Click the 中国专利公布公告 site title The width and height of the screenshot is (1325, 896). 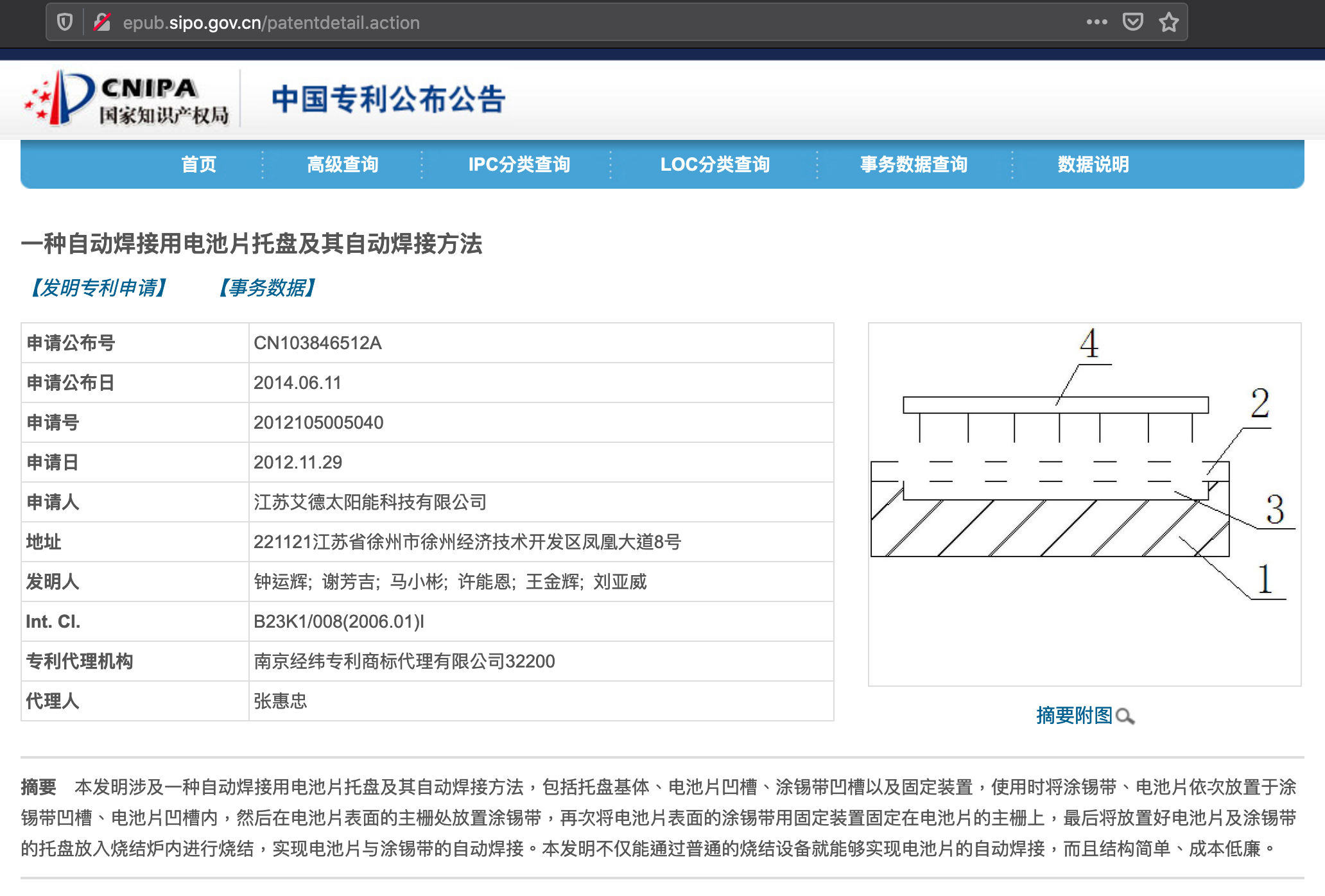[388, 99]
